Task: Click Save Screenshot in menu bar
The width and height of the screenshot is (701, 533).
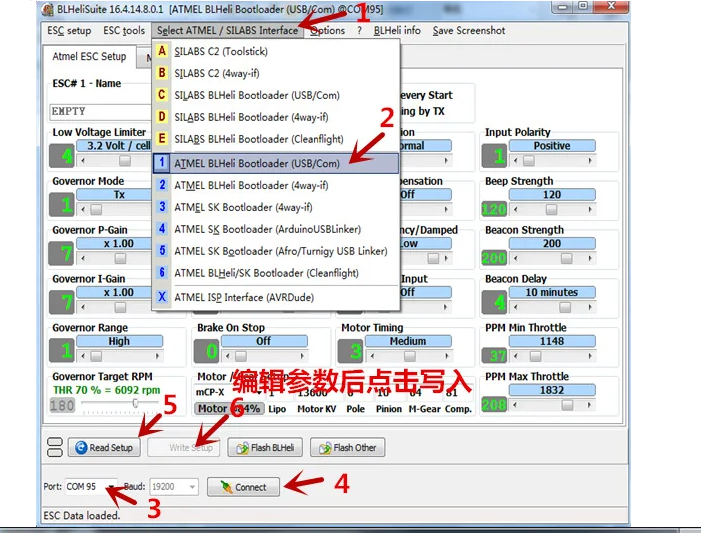Action: [468, 30]
